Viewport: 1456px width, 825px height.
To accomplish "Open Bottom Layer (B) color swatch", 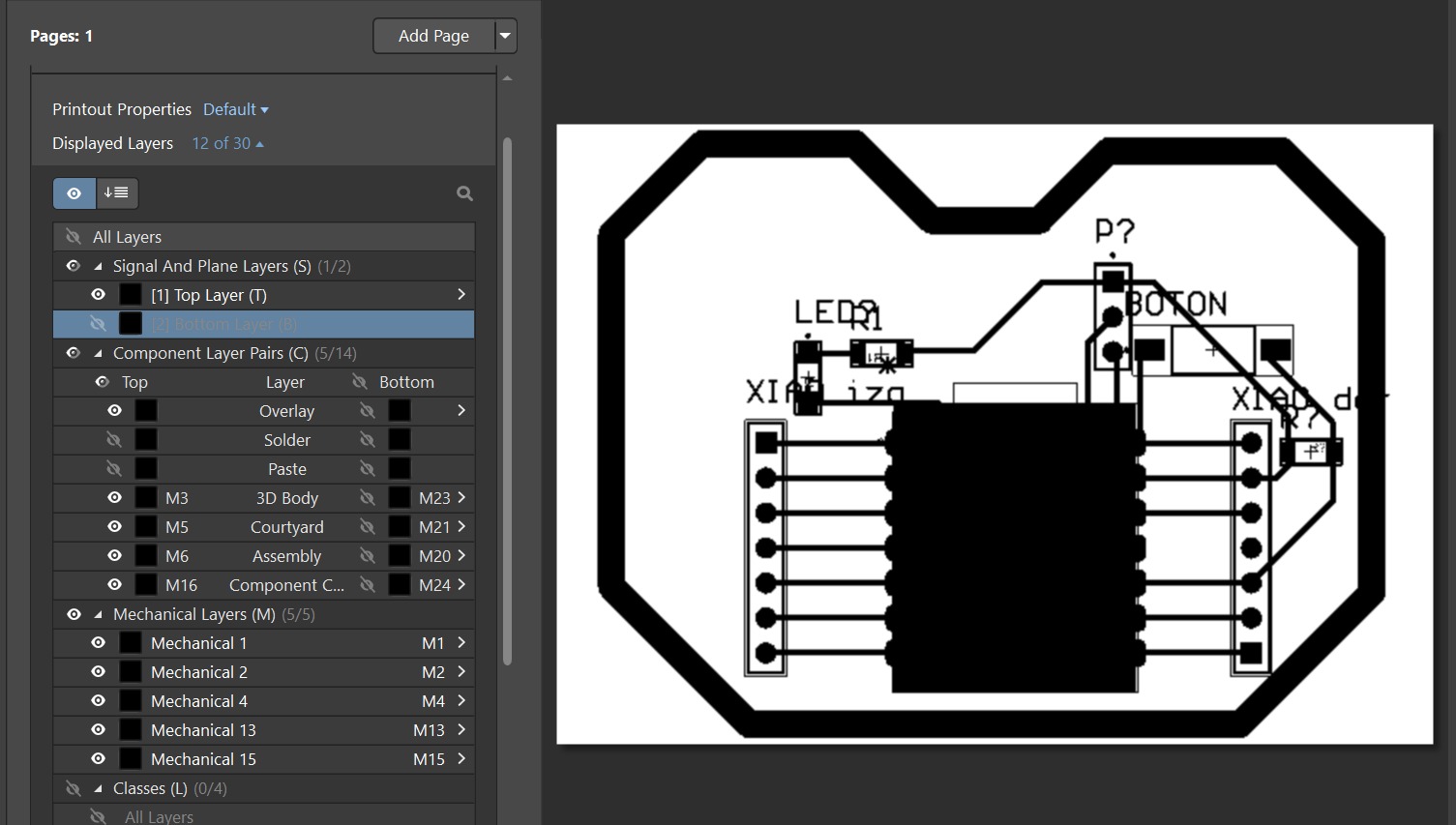I will point(131,324).
